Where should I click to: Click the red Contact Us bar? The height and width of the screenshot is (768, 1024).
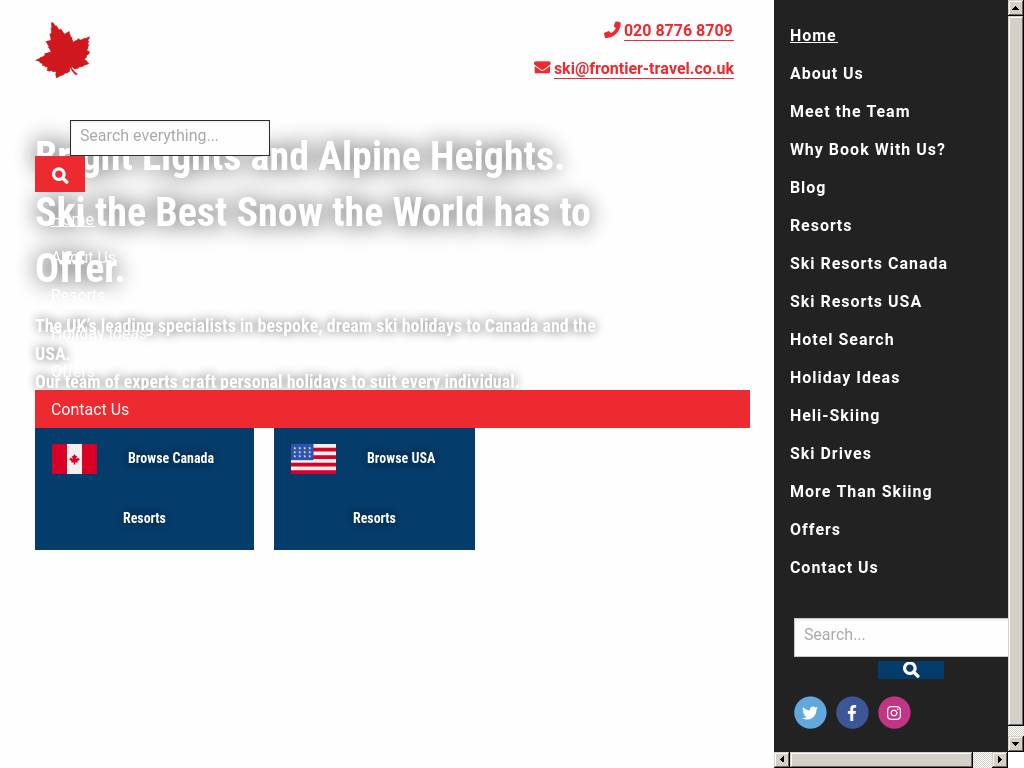pos(392,409)
